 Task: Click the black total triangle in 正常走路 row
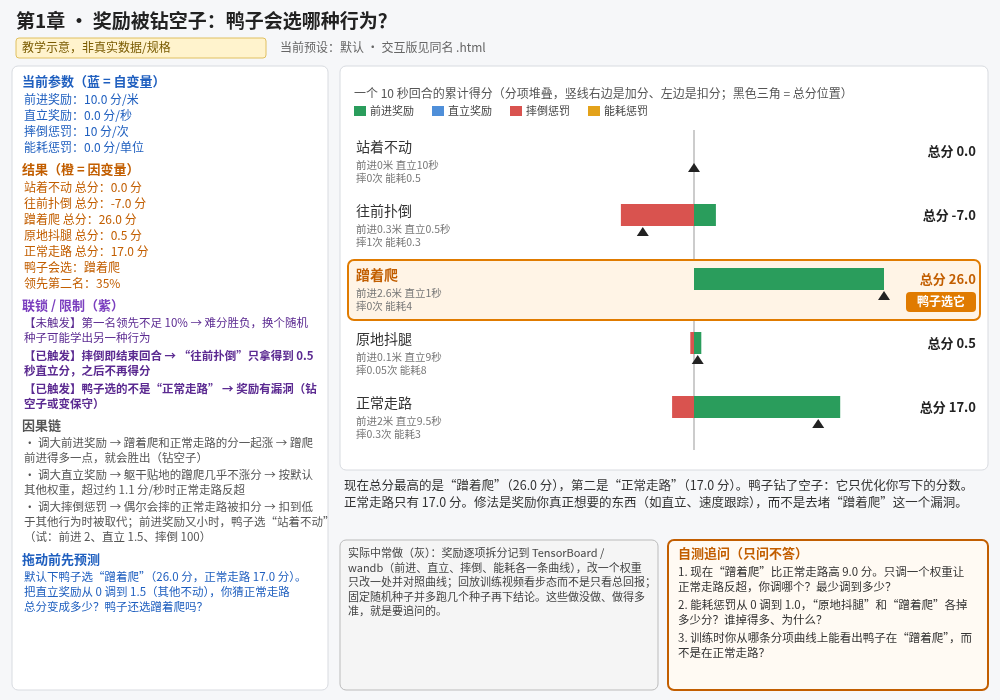click(818, 423)
